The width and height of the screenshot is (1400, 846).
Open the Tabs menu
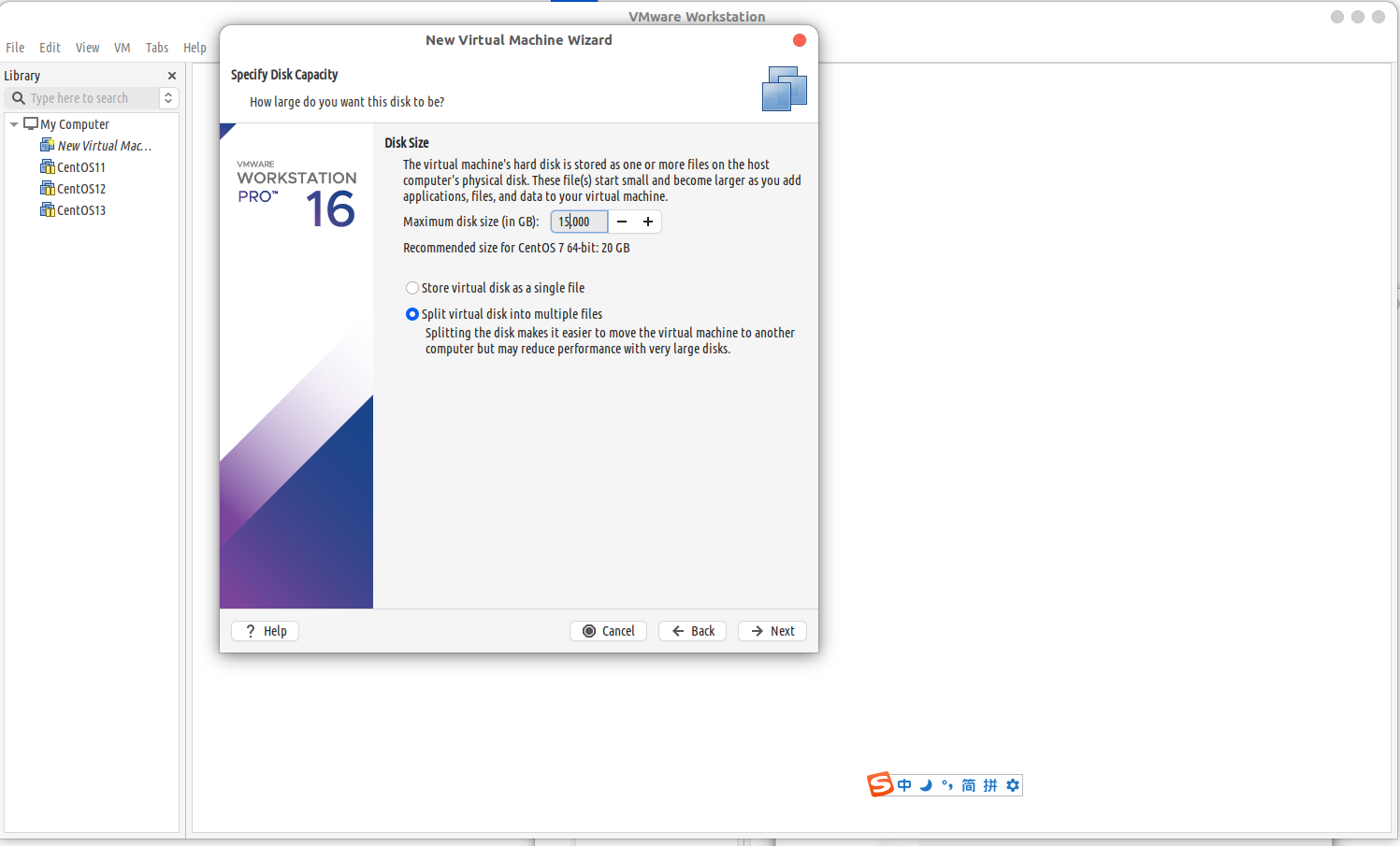pos(157,48)
